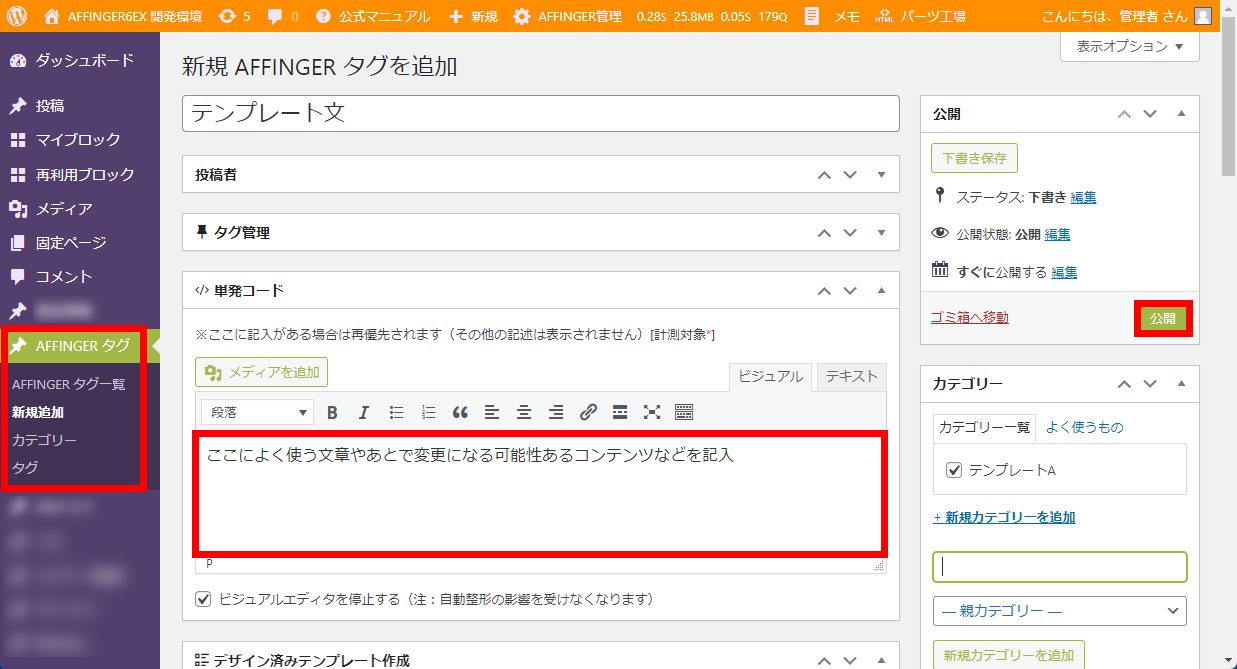Open the updates icon showing 5
The image size is (1237, 669).
pyautogui.click(x=227, y=16)
